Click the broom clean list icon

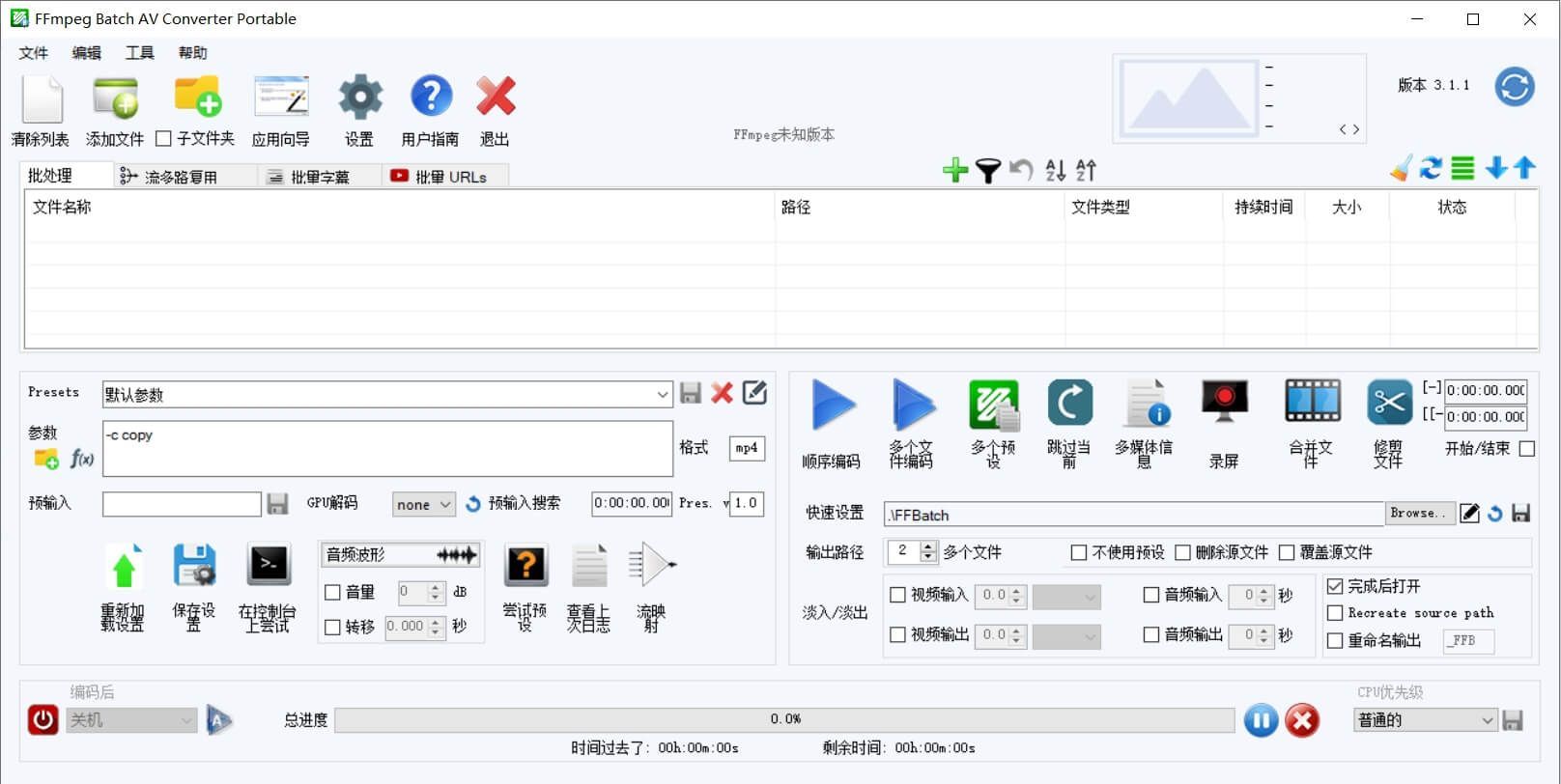click(x=1401, y=168)
